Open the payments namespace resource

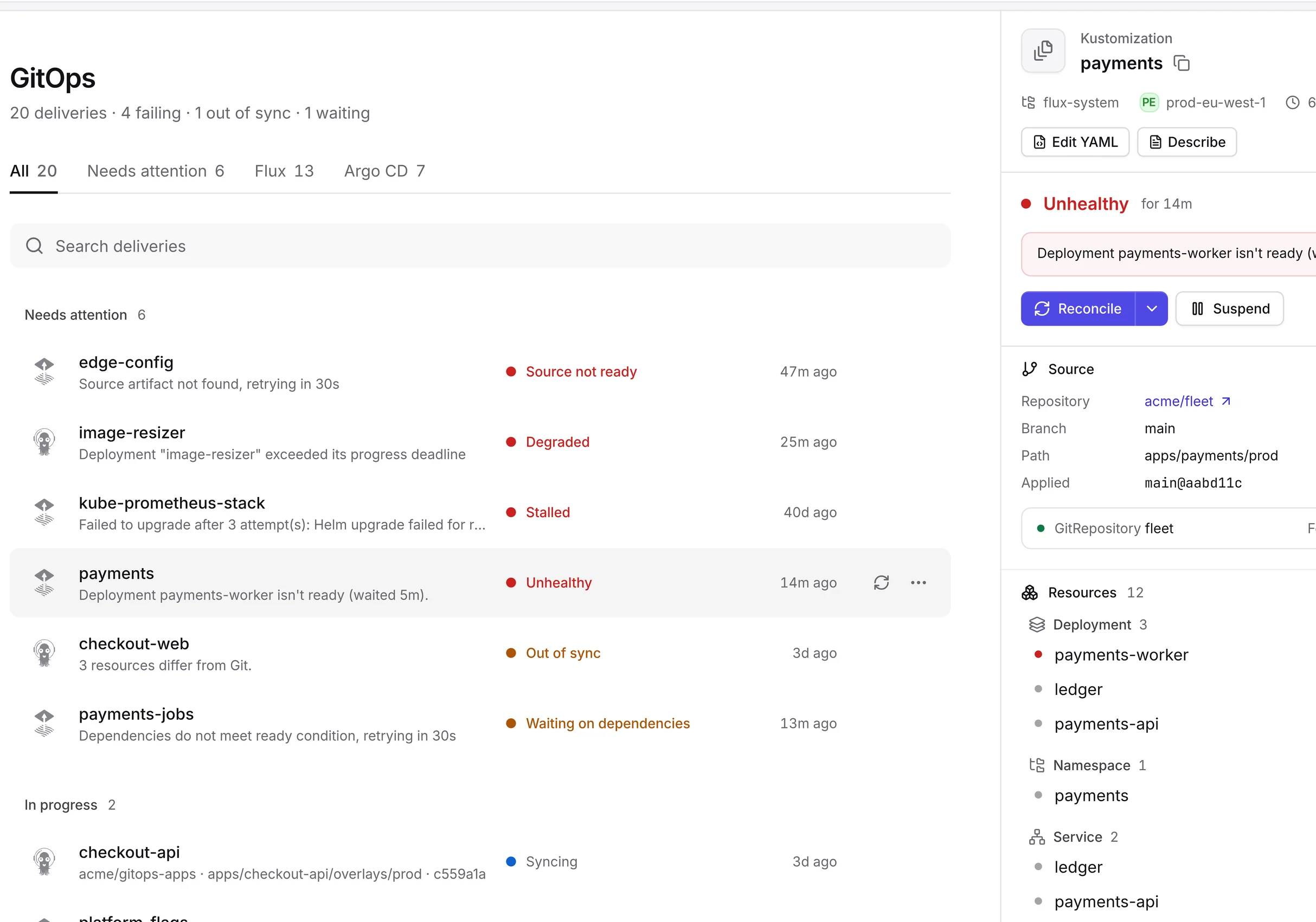tap(1092, 796)
